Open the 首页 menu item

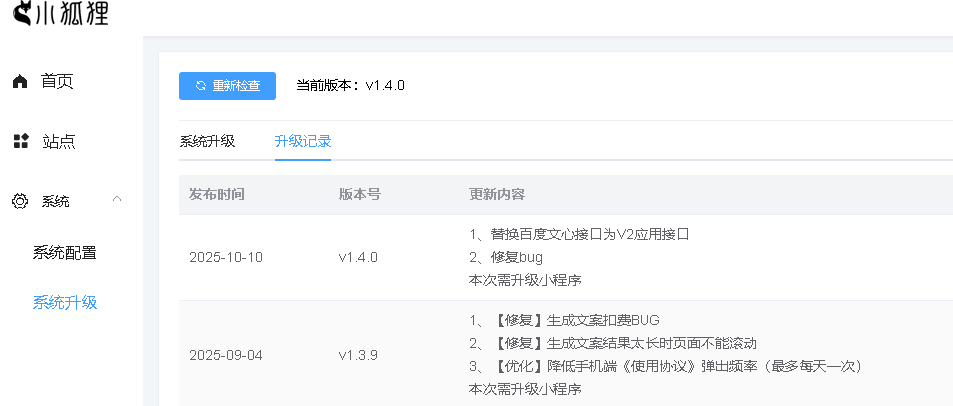57,82
